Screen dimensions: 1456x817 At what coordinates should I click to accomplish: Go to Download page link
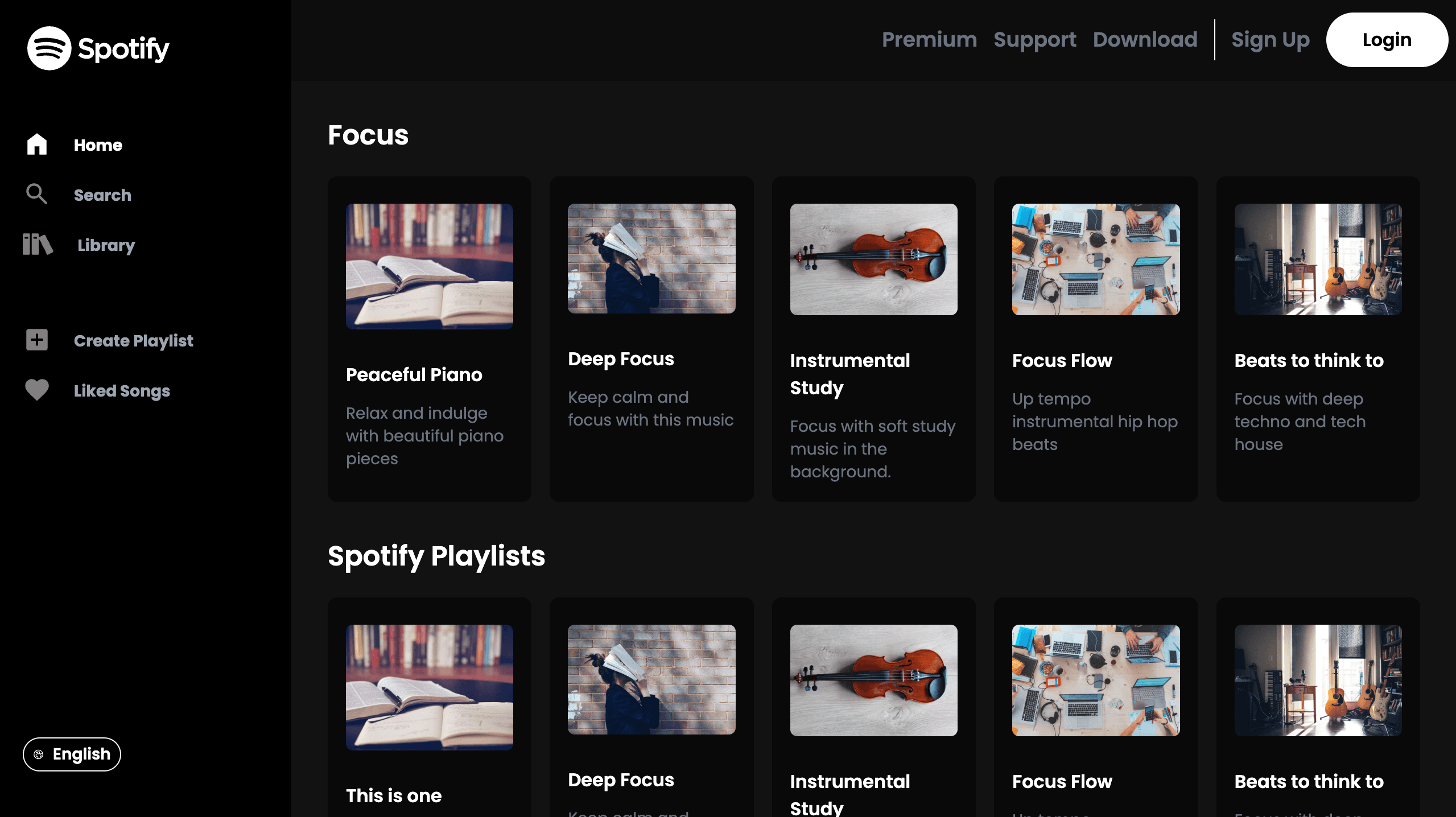tap(1145, 40)
